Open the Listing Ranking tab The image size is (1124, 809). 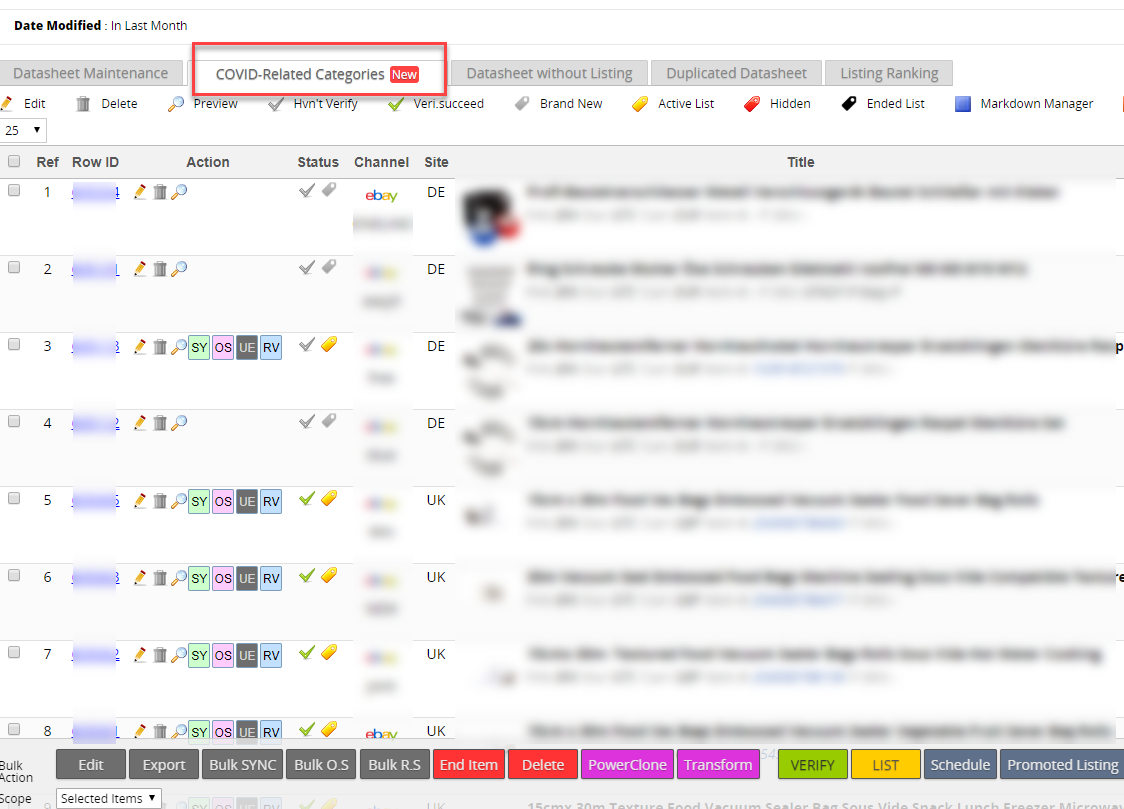(889, 73)
